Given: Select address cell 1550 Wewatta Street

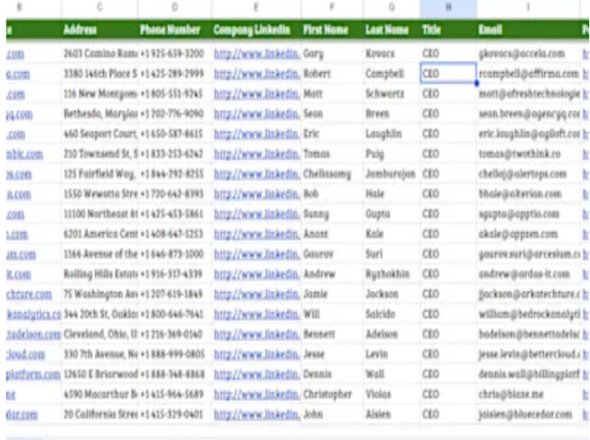Looking at the screenshot, I should click(99, 194).
